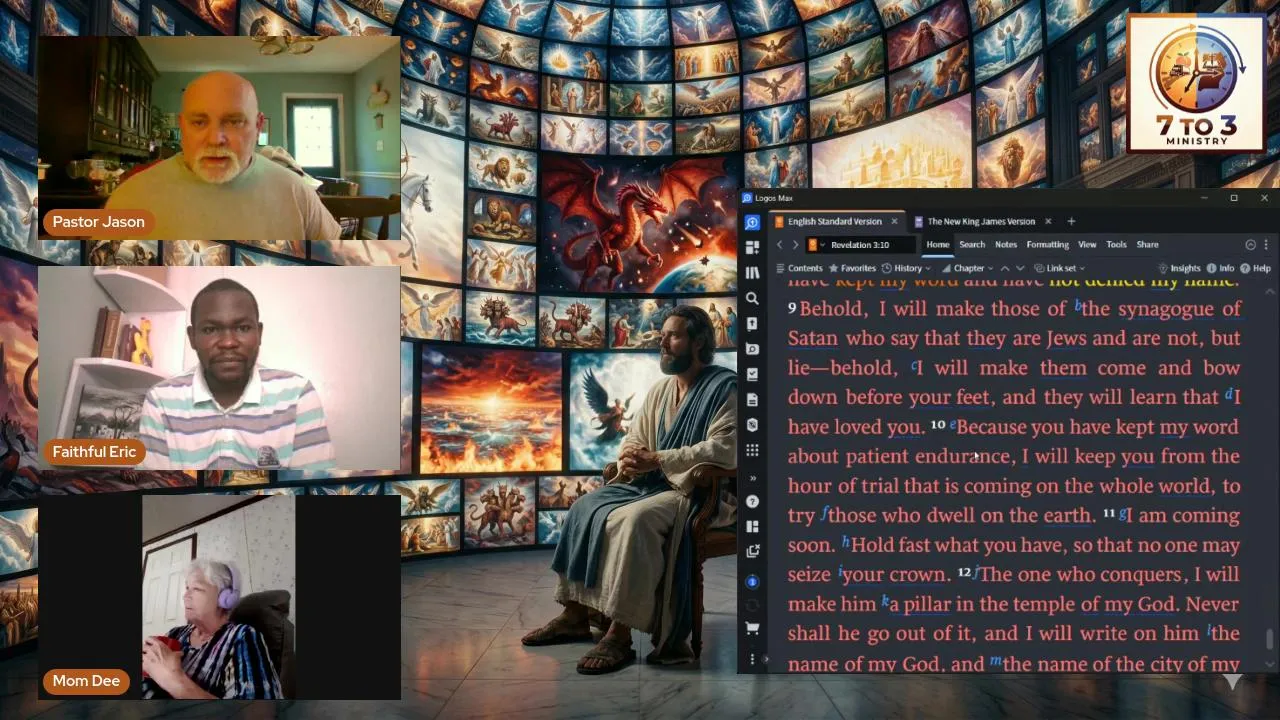1280x720 pixels.
Task: Toggle Favorites star for this passage
Action: point(852,268)
